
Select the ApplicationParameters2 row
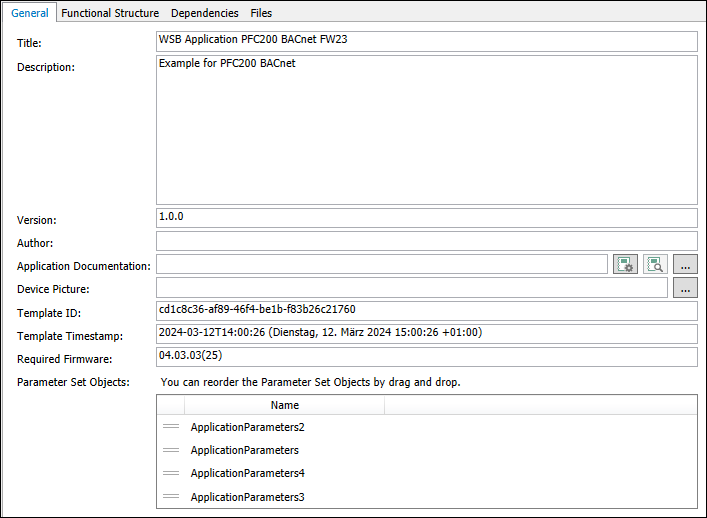(427, 427)
